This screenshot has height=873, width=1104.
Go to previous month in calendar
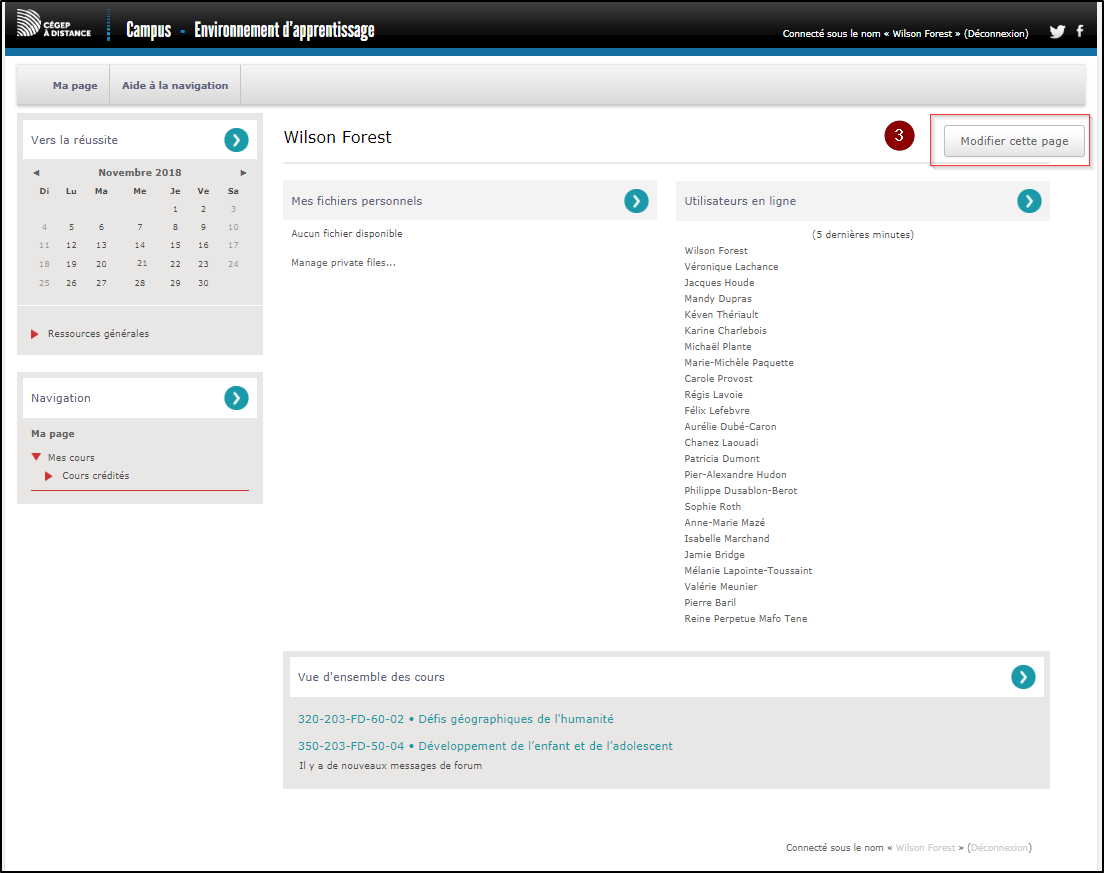(37, 173)
